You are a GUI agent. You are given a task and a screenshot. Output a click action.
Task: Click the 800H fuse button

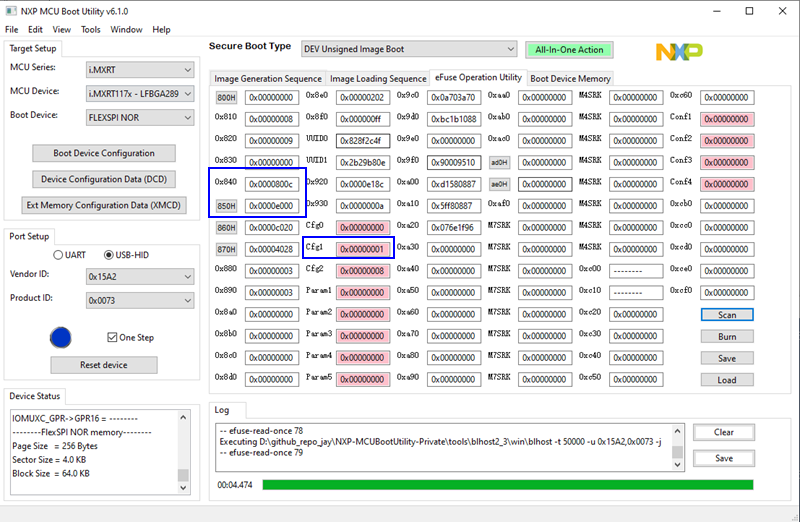(227, 97)
